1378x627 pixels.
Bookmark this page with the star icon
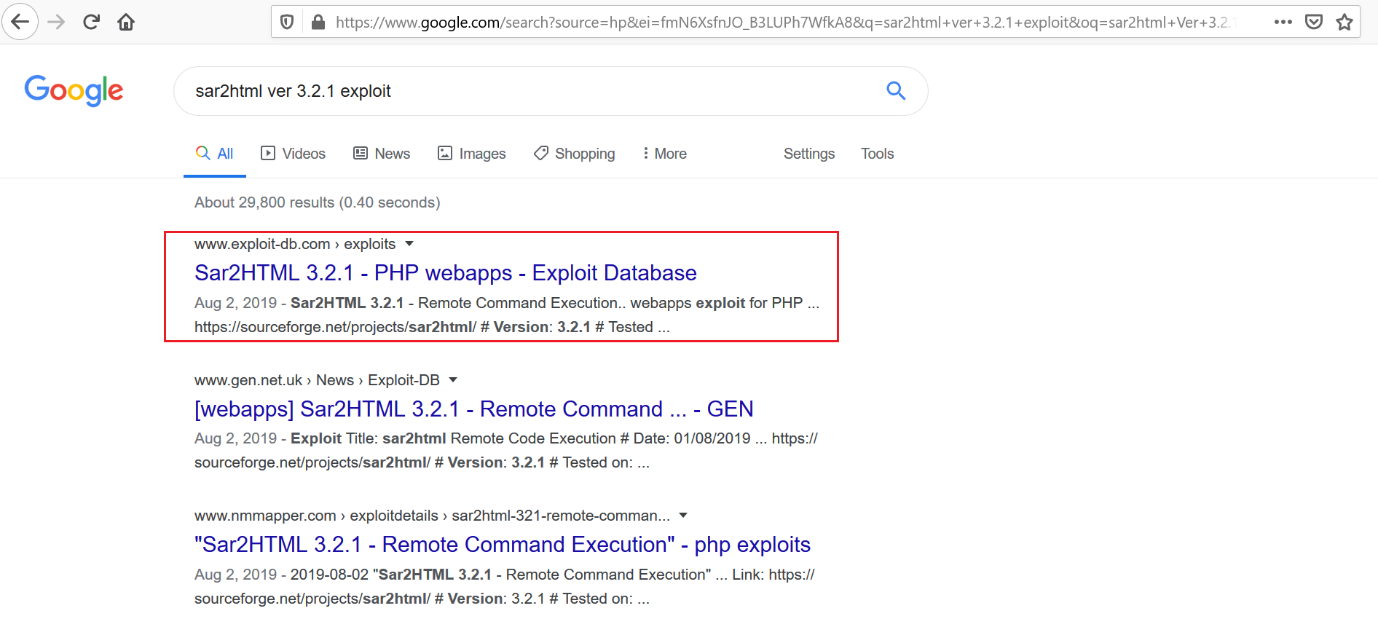point(1345,22)
